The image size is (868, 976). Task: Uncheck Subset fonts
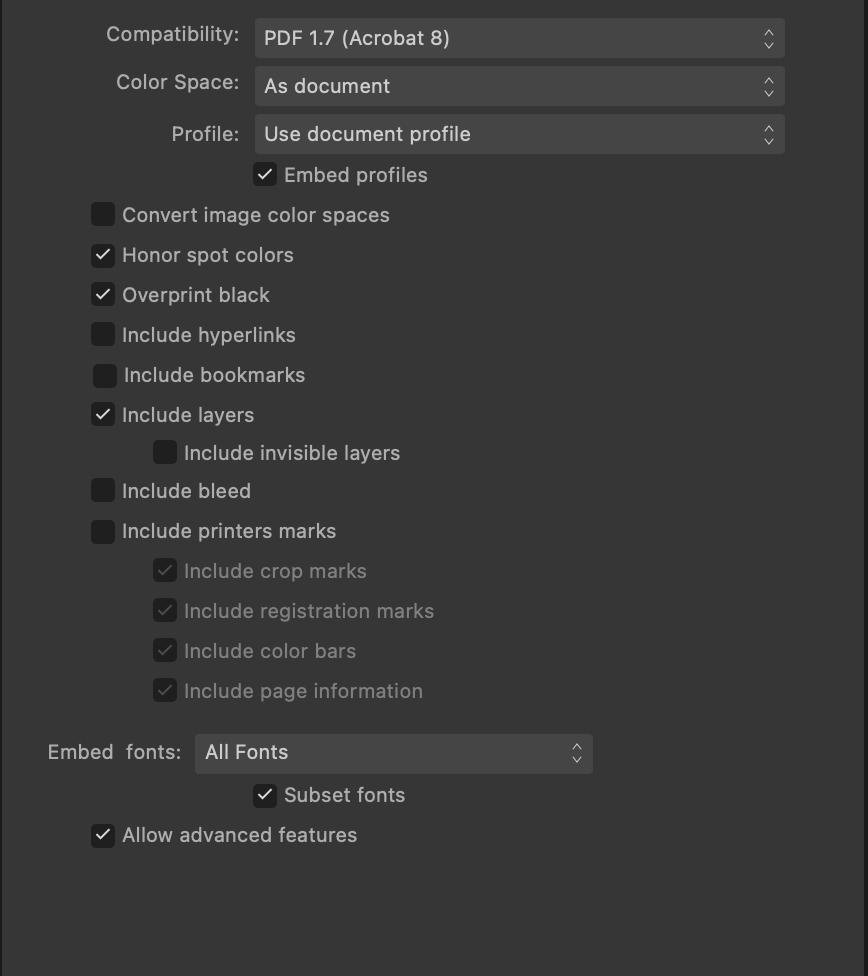click(x=265, y=795)
